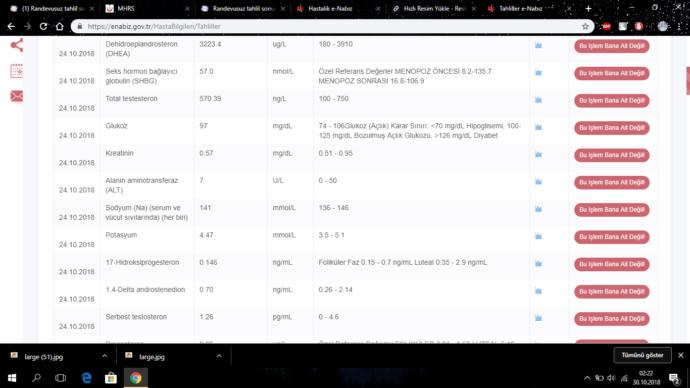Screen dimensions: 690x388
Task: Click the page vertical scrollbar thumb
Action: point(688,81)
